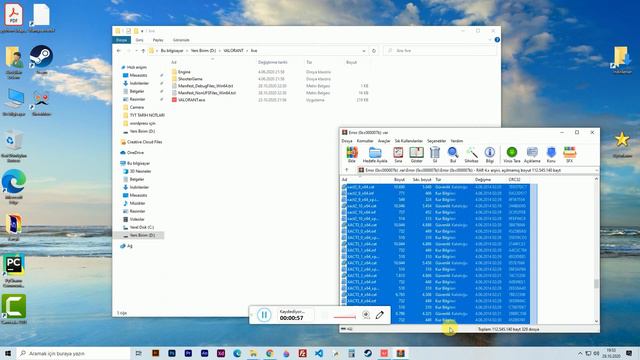This screenshot has width=640, height=360.
Task: Open the Komutlar menu in WinRAR
Action: tap(365, 141)
